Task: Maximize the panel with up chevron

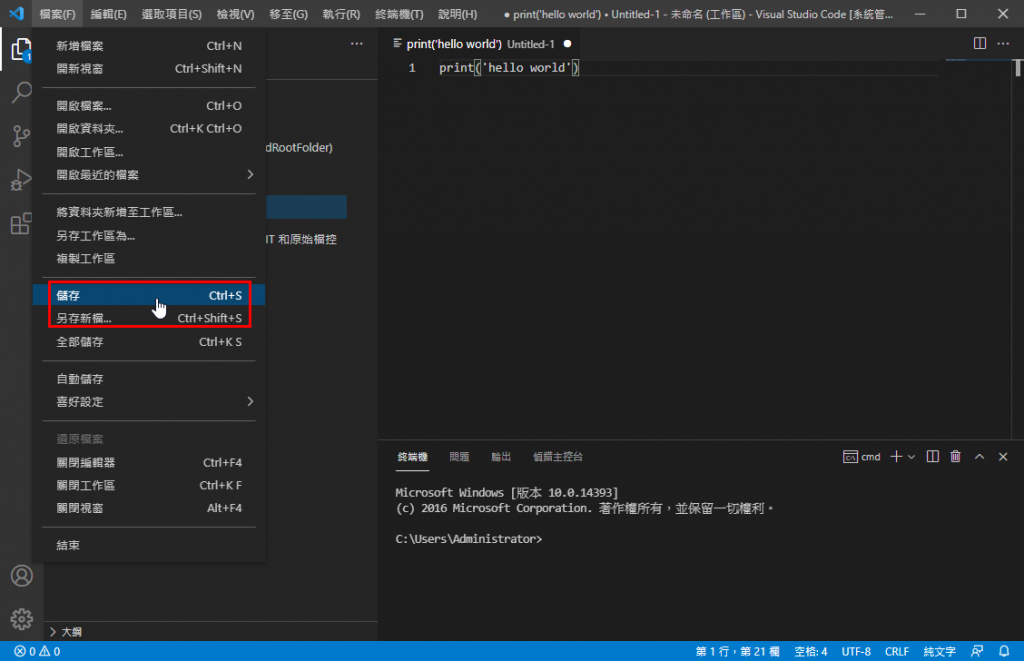Action: coord(980,457)
